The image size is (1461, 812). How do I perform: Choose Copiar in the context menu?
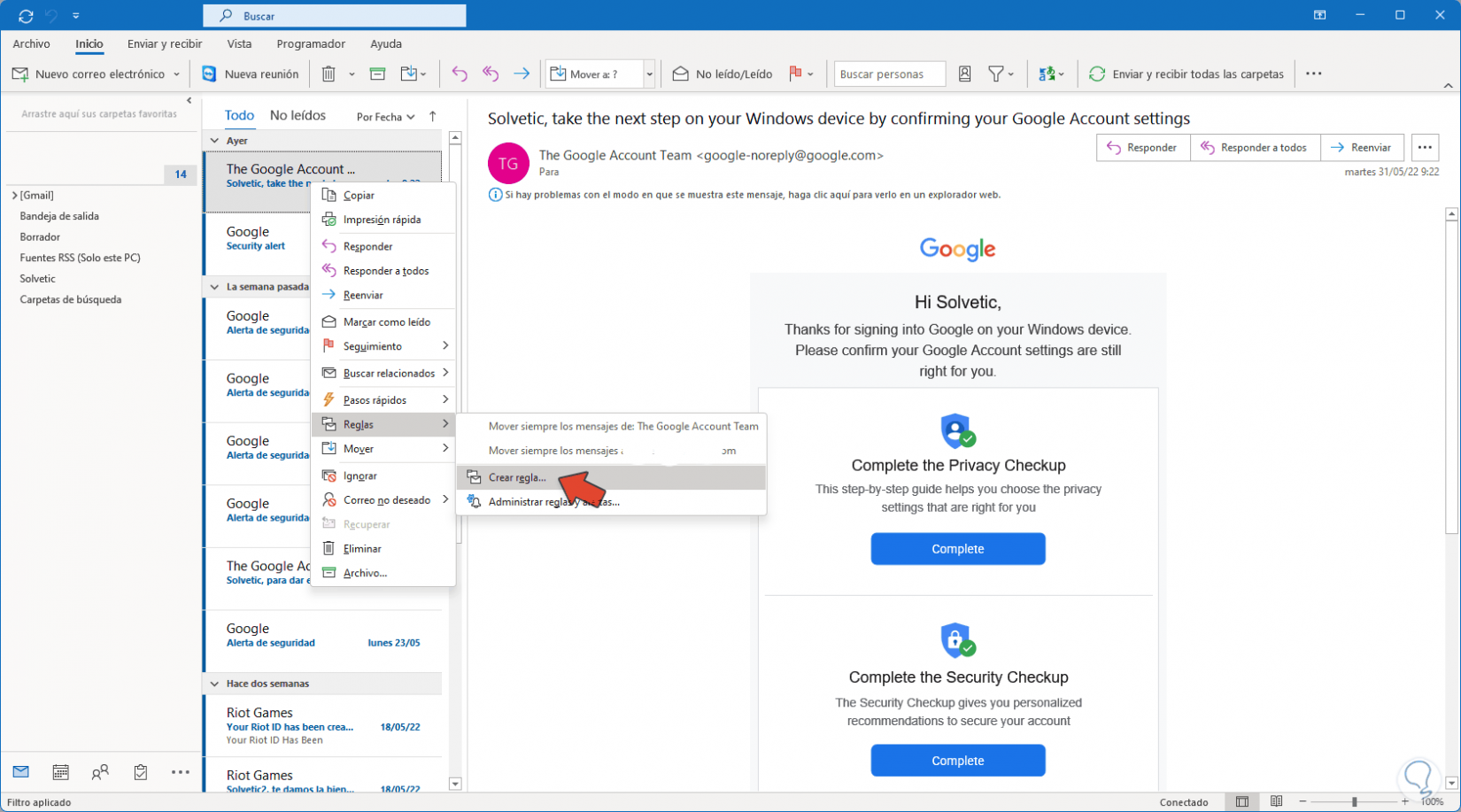pyautogui.click(x=383, y=195)
